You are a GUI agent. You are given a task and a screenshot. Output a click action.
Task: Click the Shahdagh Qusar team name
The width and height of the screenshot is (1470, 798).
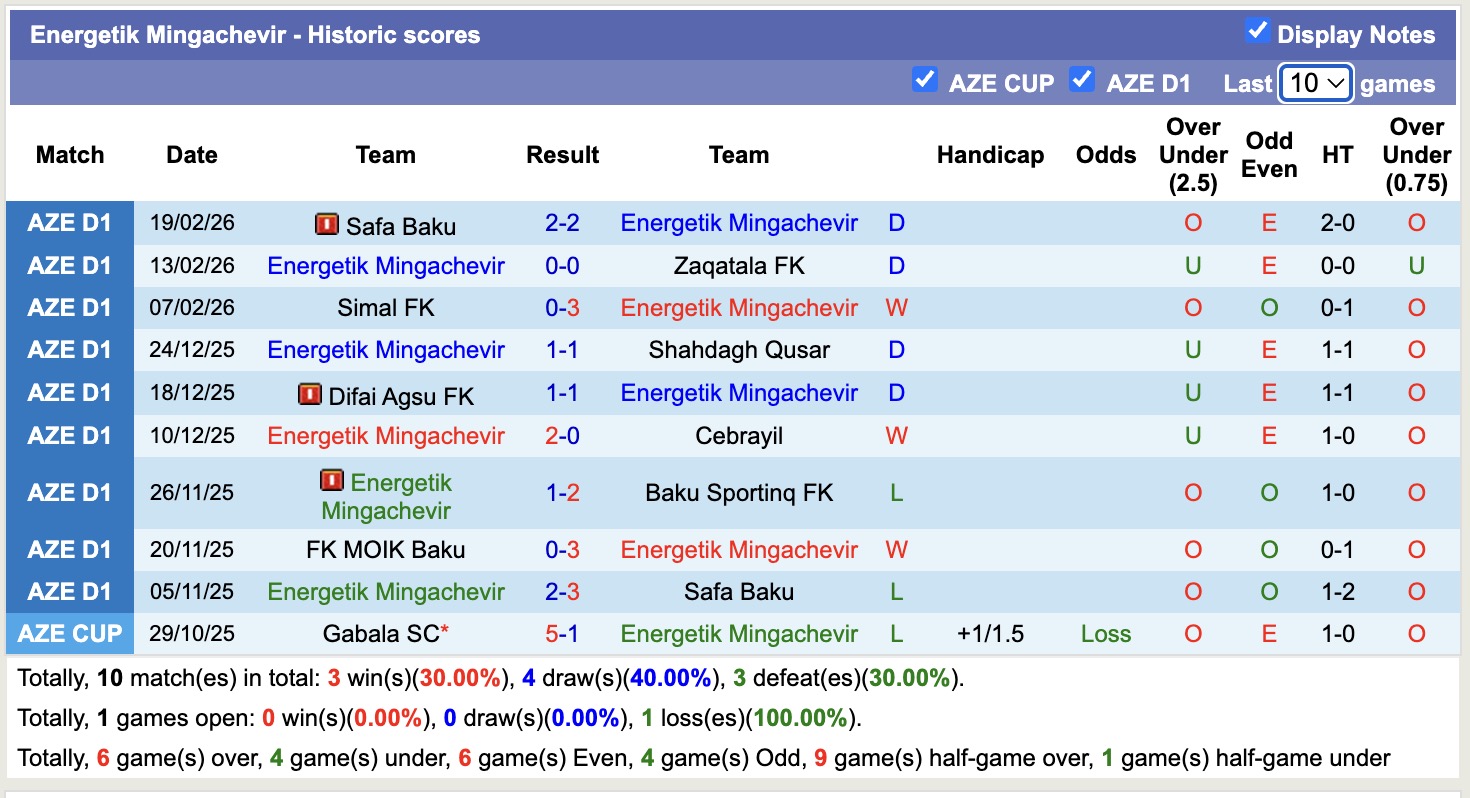(739, 350)
